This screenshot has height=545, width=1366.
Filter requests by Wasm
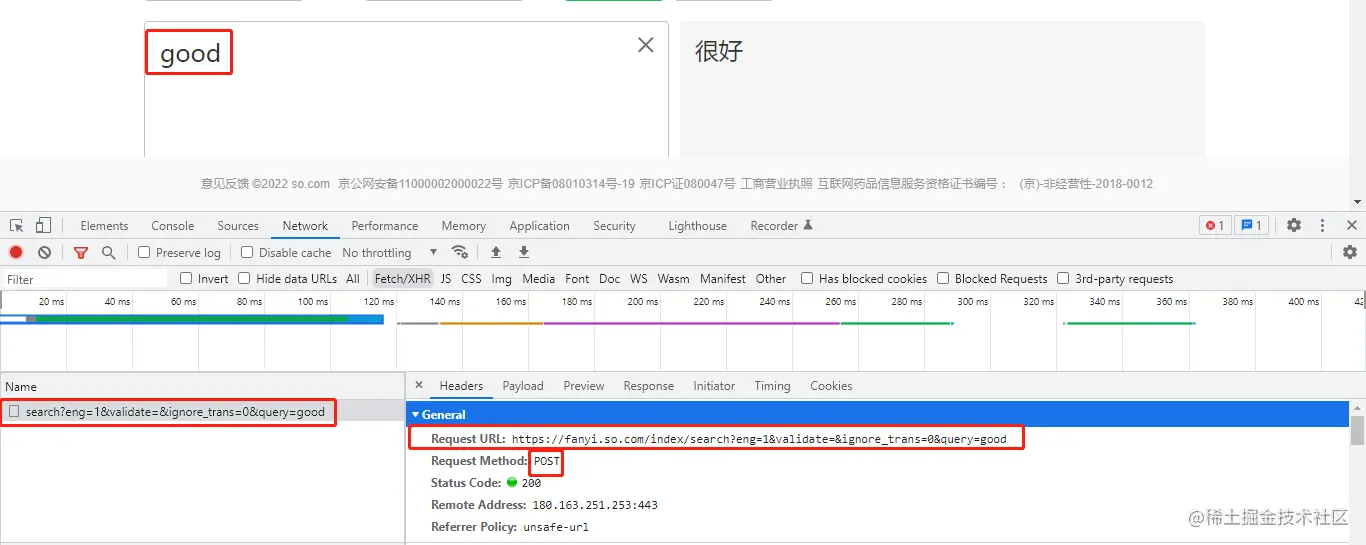click(x=673, y=279)
